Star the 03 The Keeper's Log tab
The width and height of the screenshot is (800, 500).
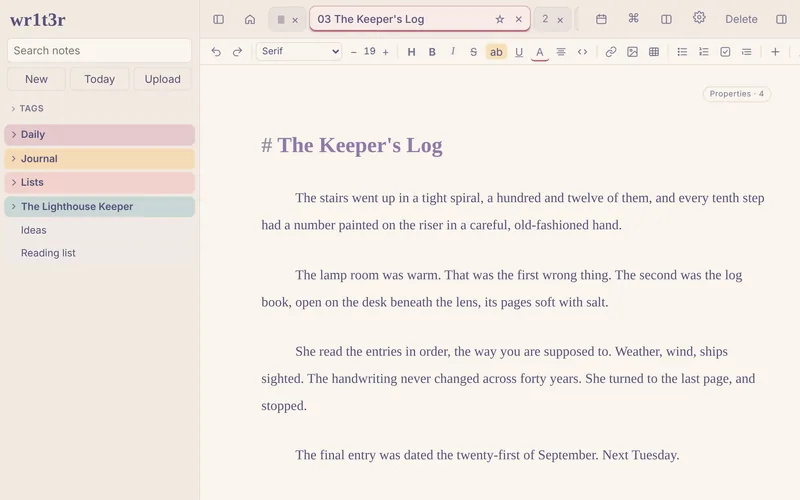[x=499, y=19]
